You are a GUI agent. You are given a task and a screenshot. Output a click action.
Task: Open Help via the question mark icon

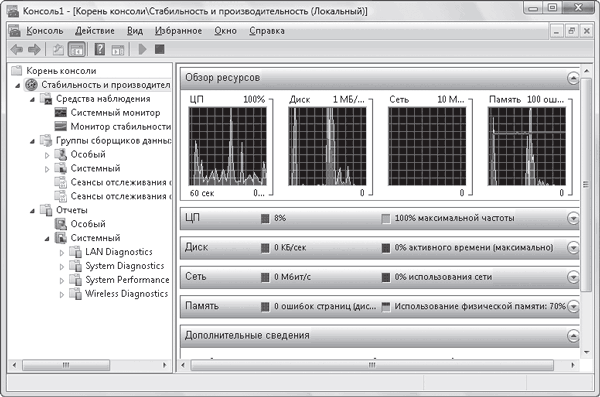click(x=99, y=49)
